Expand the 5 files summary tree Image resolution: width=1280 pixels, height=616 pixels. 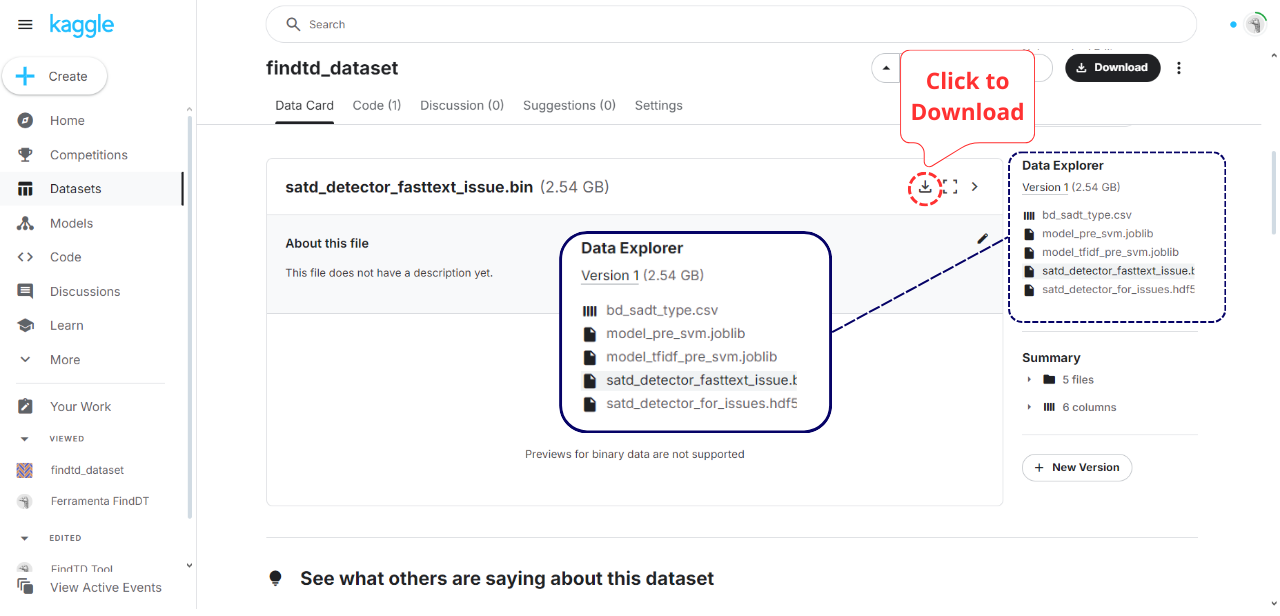[1029, 380]
